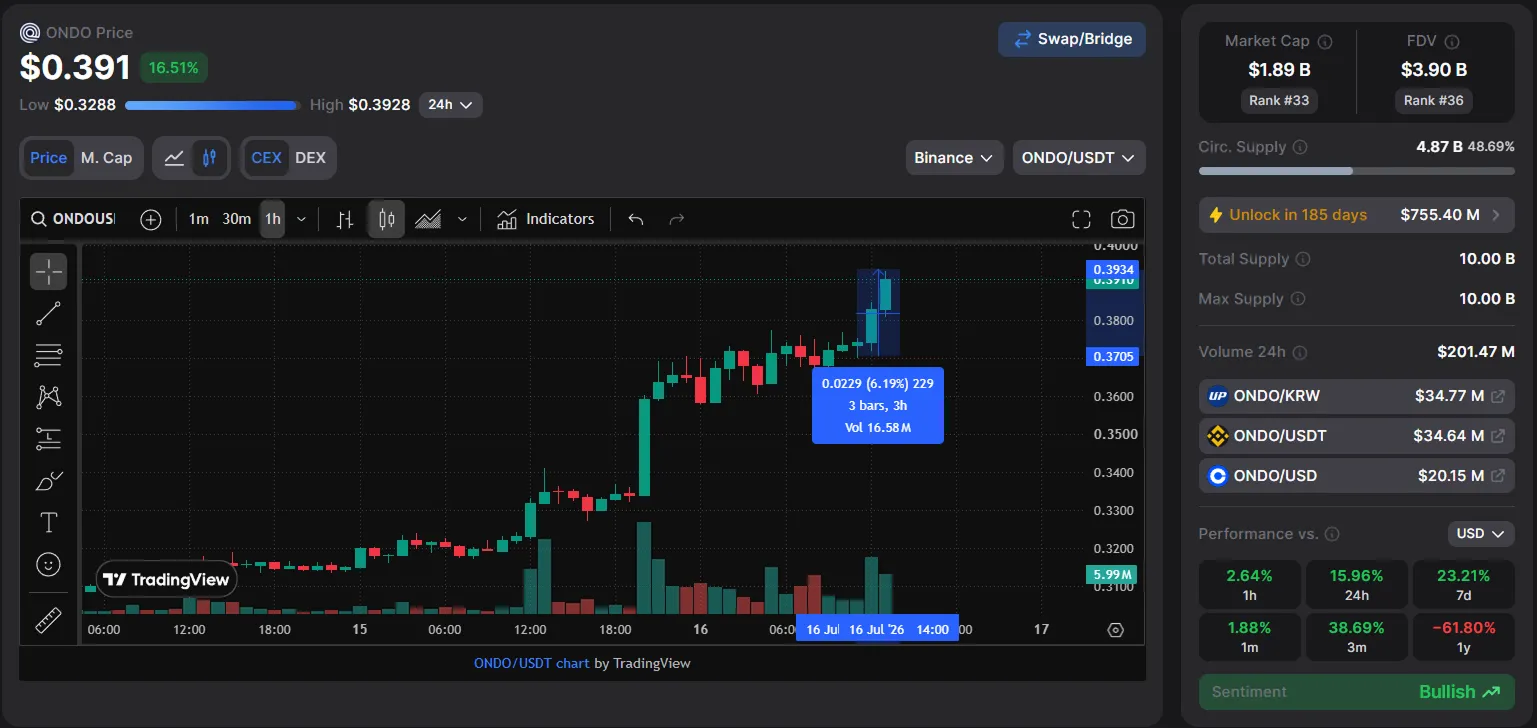Select the ruler measure tool
The width and height of the screenshot is (1537, 728).
click(x=48, y=621)
